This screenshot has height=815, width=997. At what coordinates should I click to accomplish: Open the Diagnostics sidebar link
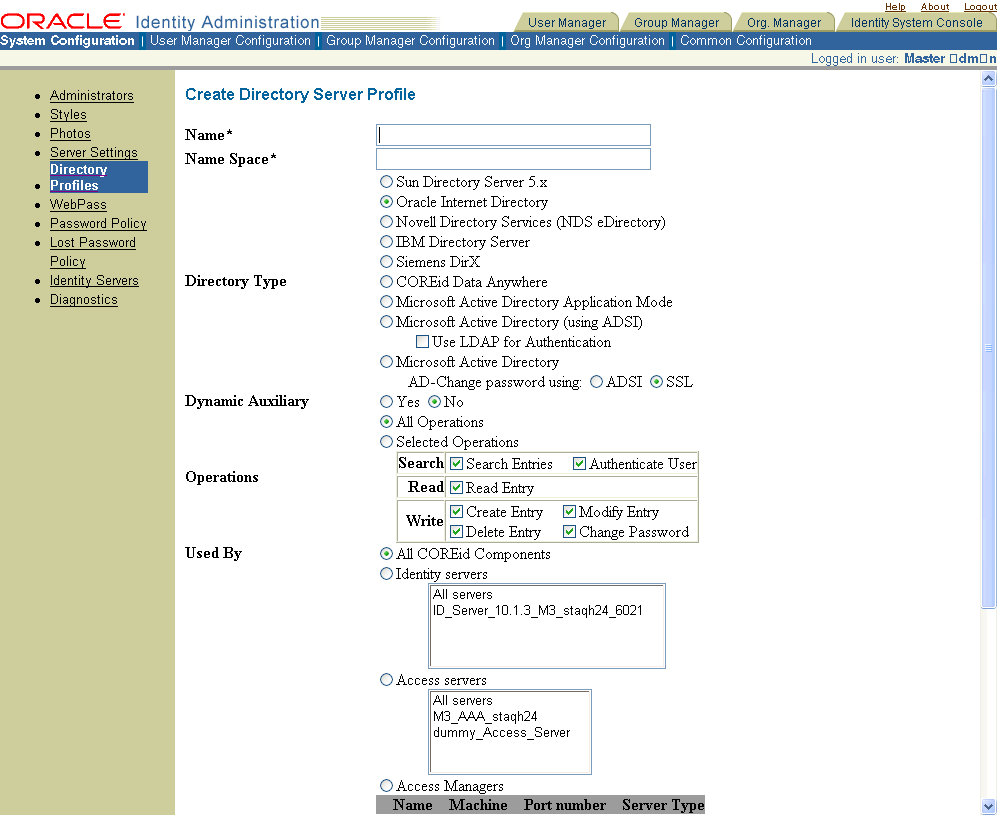(x=83, y=300)
